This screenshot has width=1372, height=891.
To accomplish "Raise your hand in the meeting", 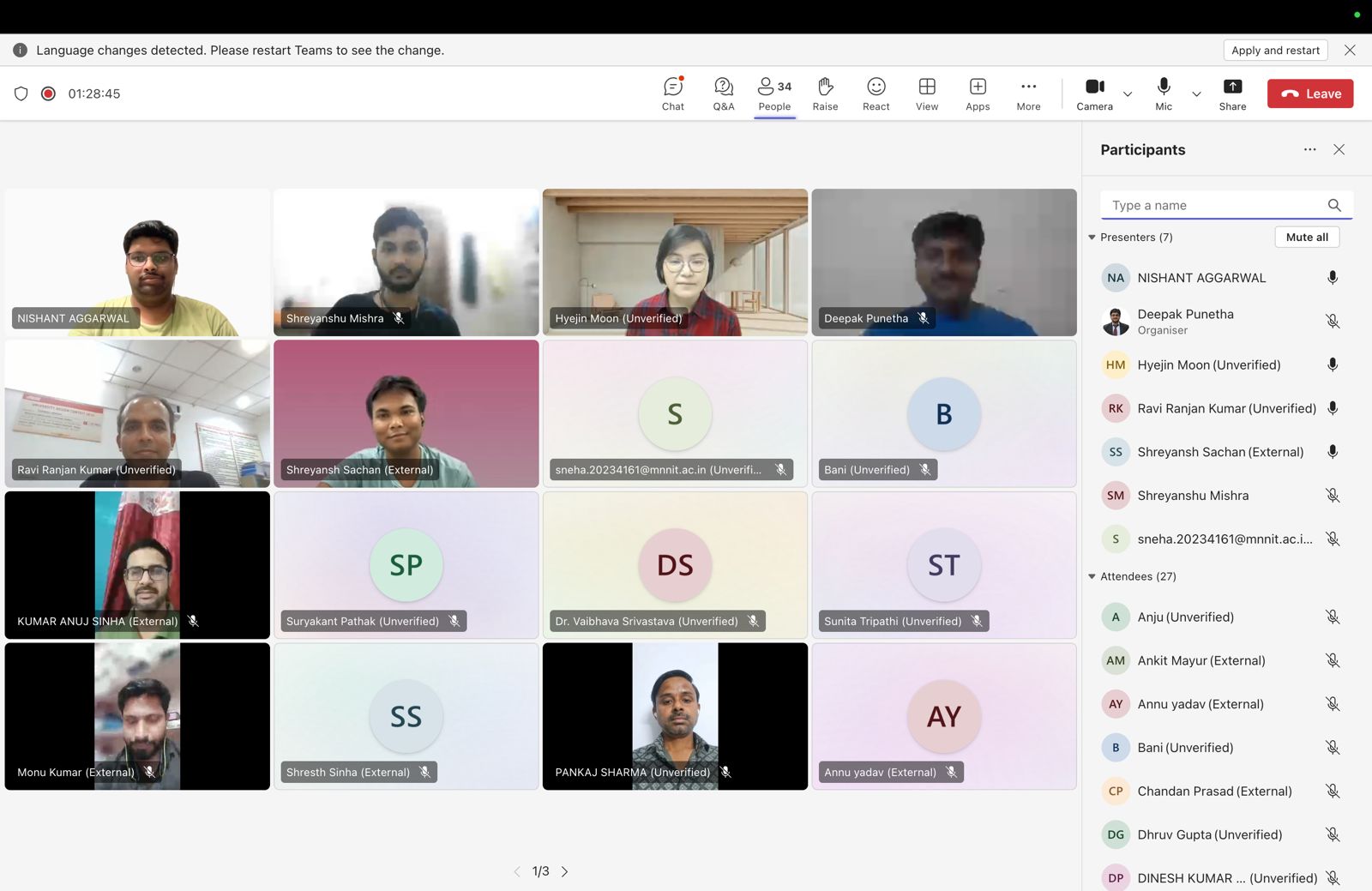I will (x=825, y=93).
